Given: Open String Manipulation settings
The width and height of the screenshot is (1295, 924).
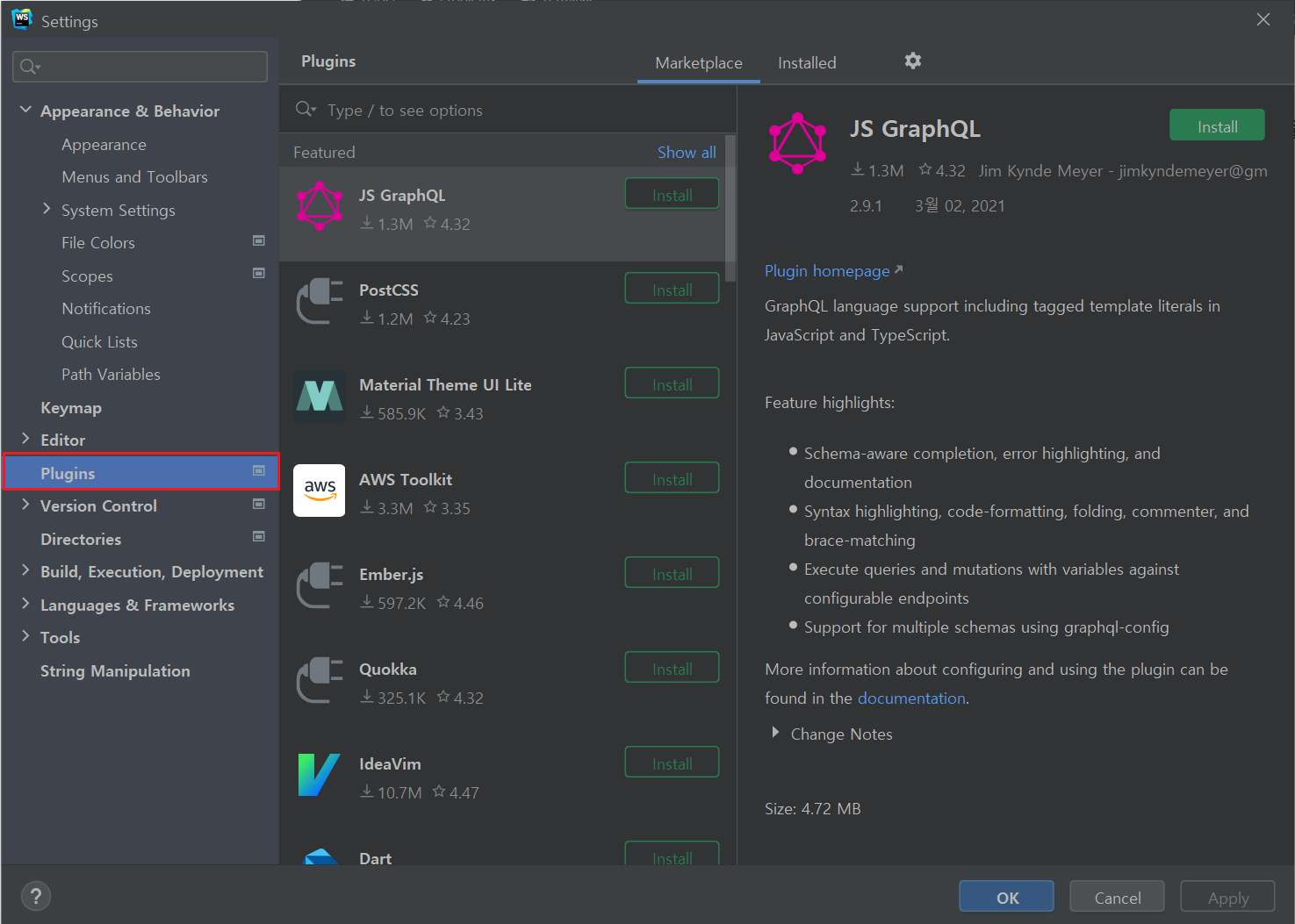Looking at the screenshot, I should pos(115,671).
